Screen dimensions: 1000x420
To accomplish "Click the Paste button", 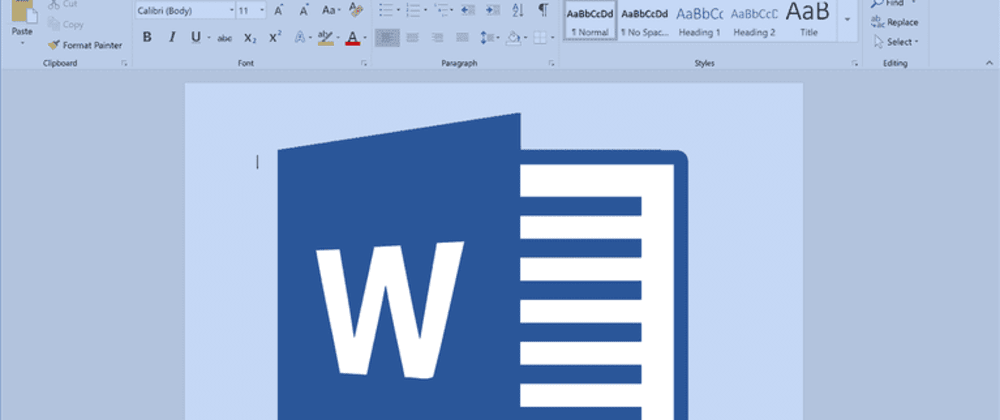I will (x=23, y=15).
